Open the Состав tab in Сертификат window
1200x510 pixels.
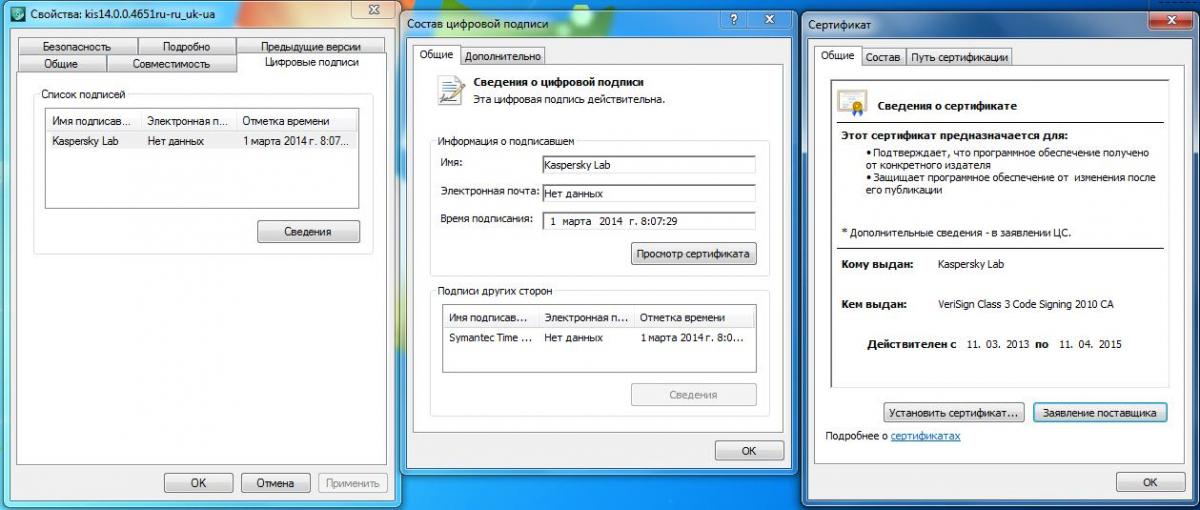coord(883,57)
